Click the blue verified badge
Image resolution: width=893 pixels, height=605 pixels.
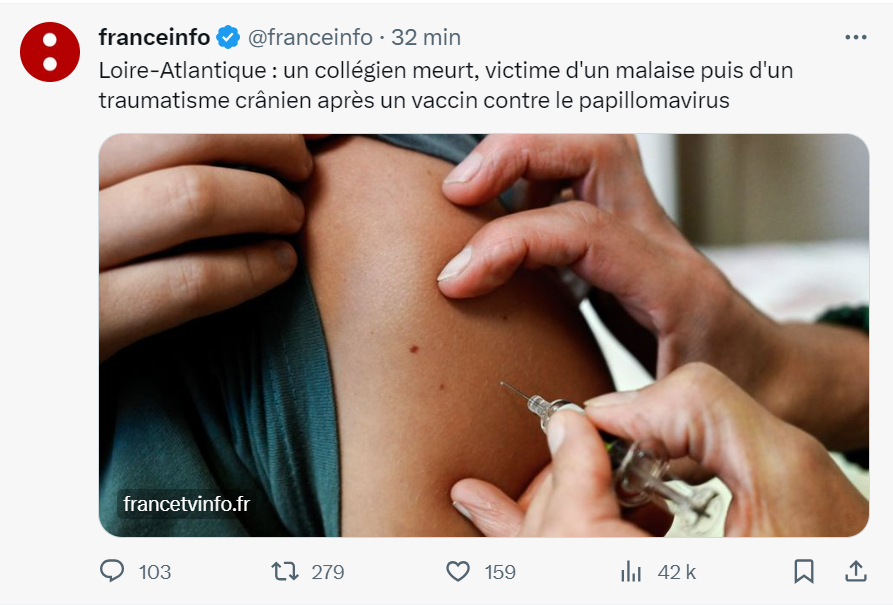click(x=228, y=38)
